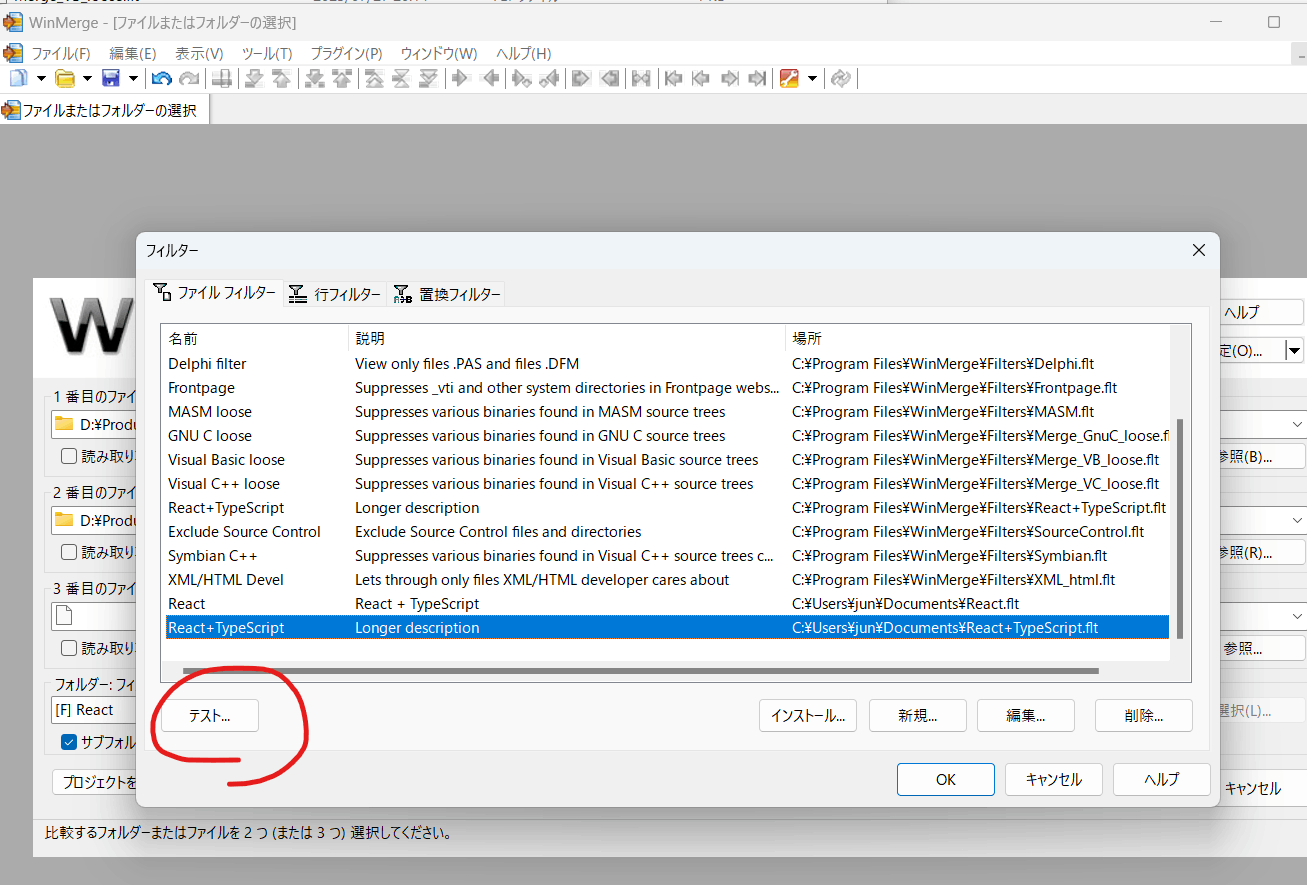
Task: Select the Exclude Source Control row
Action: click(665, 532)
